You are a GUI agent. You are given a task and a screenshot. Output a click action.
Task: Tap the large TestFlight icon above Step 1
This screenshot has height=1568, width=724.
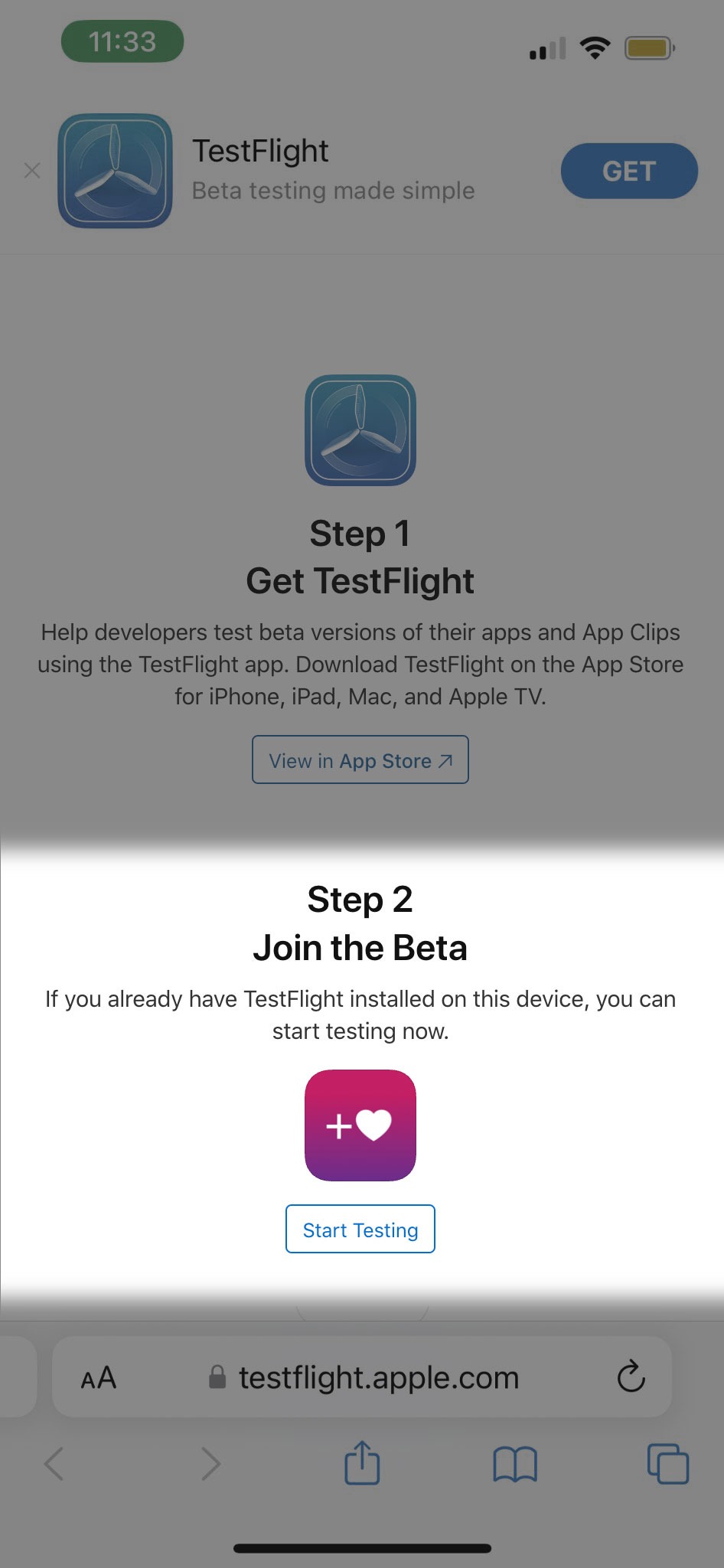[360, 431]
